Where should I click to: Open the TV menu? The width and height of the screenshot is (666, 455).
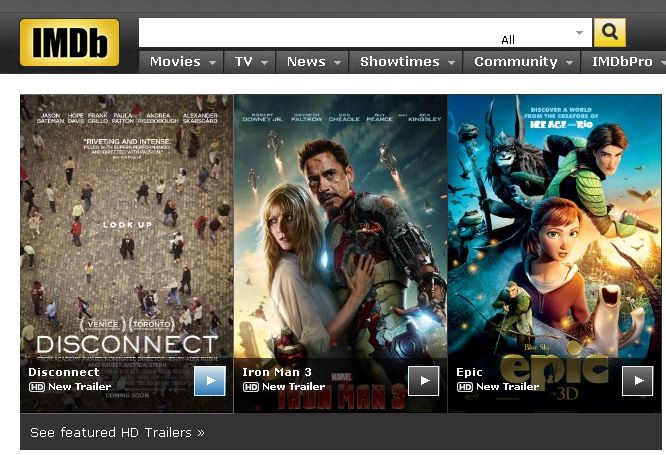click(250, 62)
